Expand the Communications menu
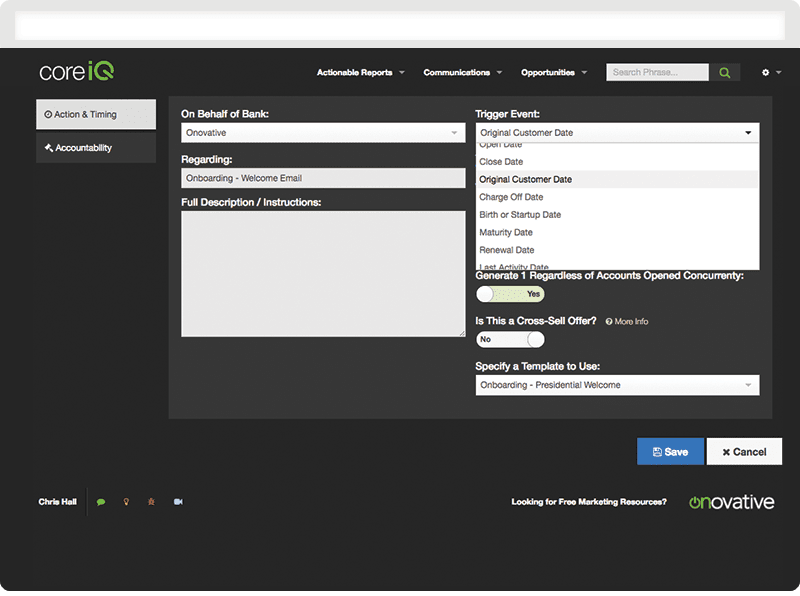Screen dimensions: 800x596 [x=463, y=72]
